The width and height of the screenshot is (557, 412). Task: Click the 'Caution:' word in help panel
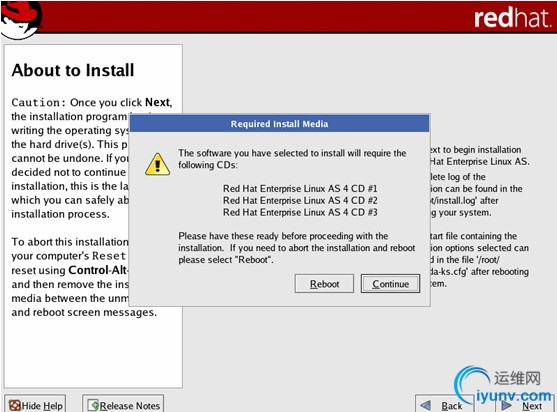coord(39,102)
